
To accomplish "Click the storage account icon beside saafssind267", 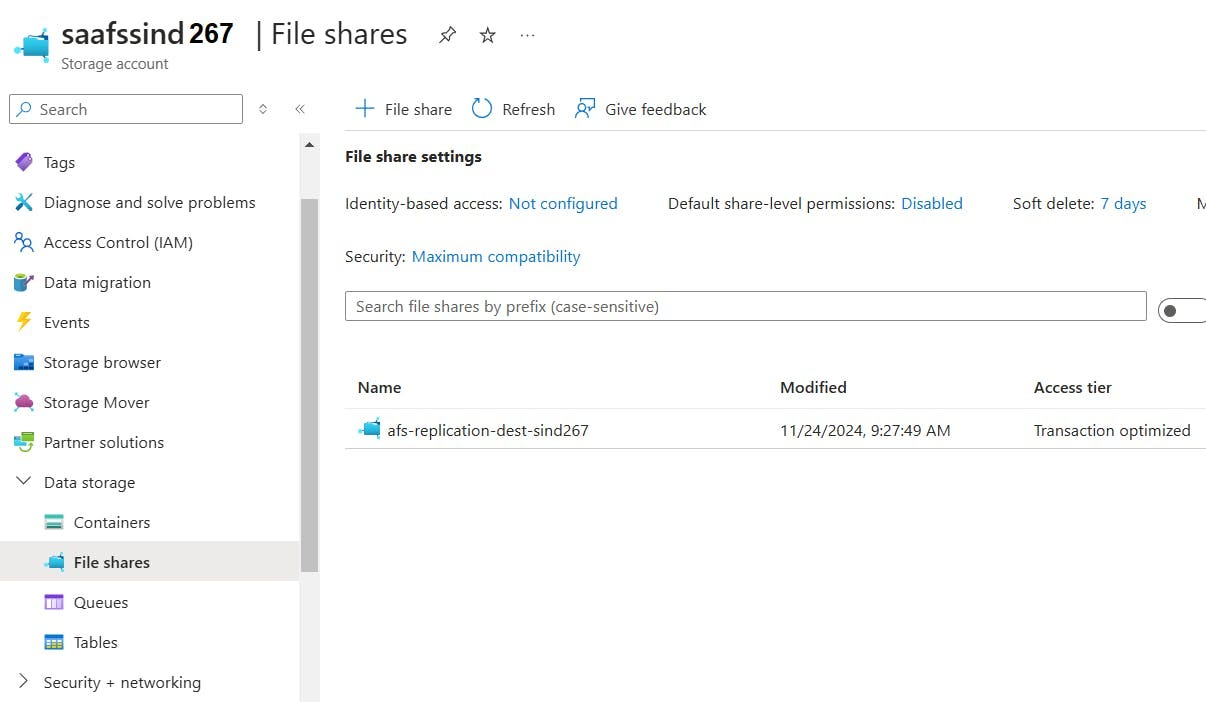I will (x=32, y=45).
